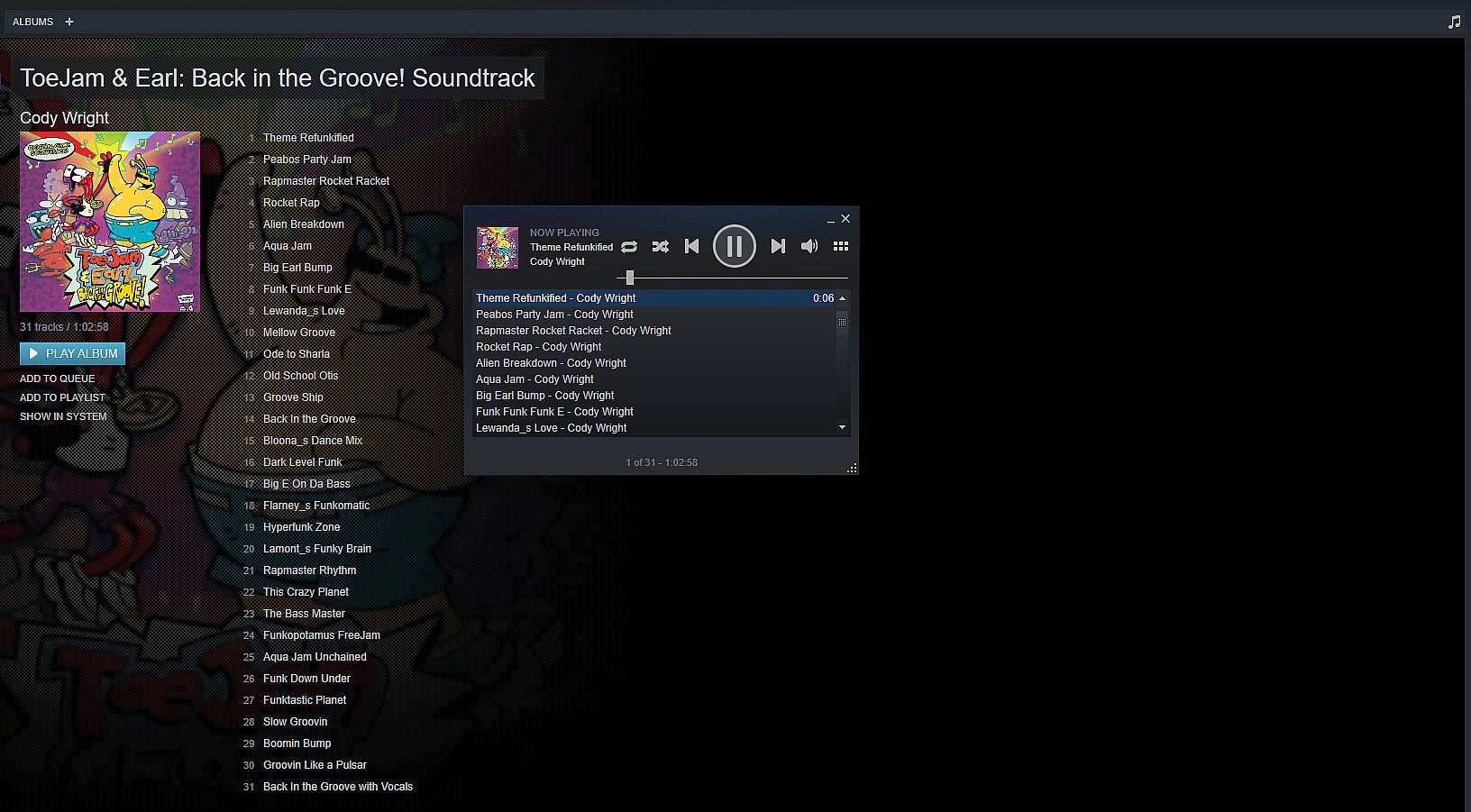Image resolution: width=1471 pixels, height=812 pixels.
Task: Click ADD TO PLAYLIST
Action: 62,397
